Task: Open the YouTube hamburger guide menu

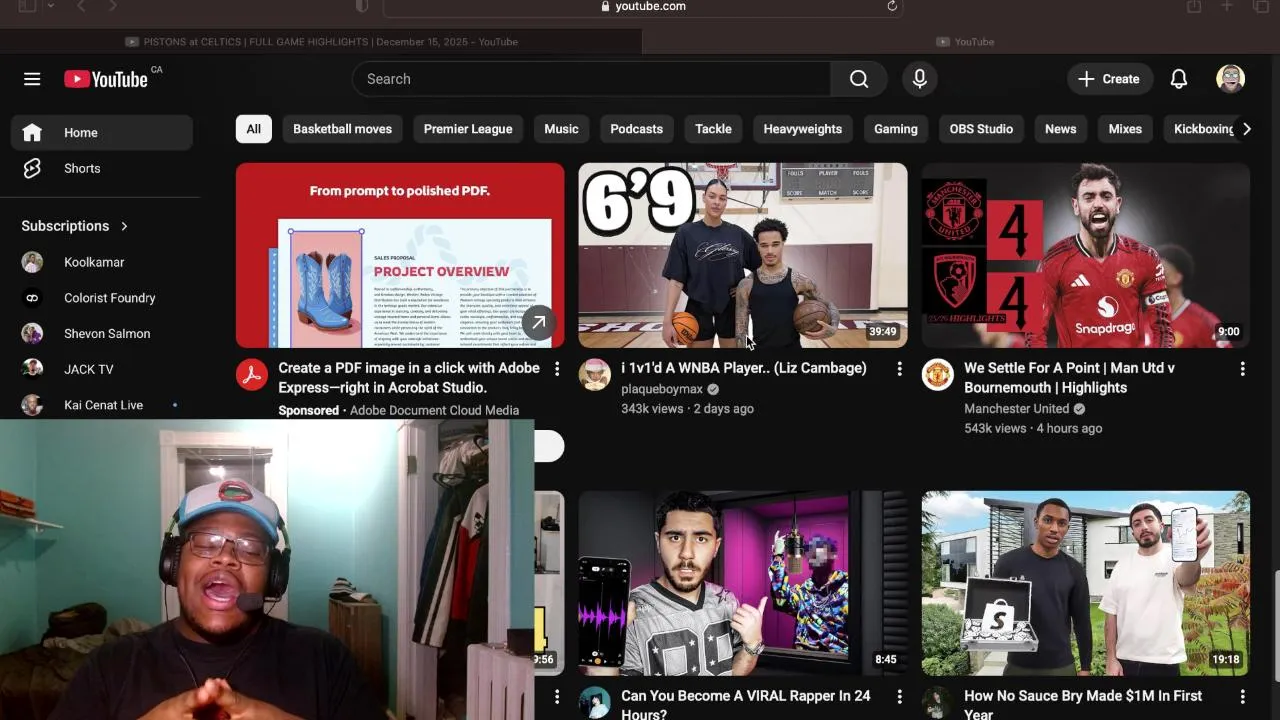Action: (x=32, y=79)
